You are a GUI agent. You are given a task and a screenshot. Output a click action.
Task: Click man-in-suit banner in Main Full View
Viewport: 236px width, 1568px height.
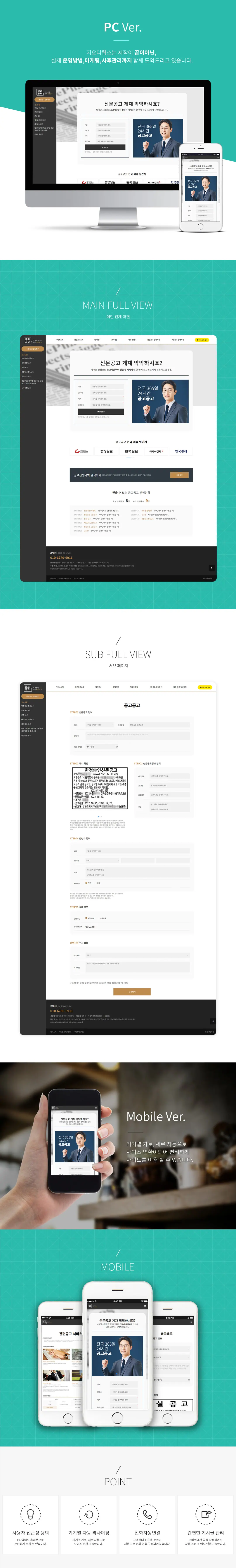pos(161,402)
